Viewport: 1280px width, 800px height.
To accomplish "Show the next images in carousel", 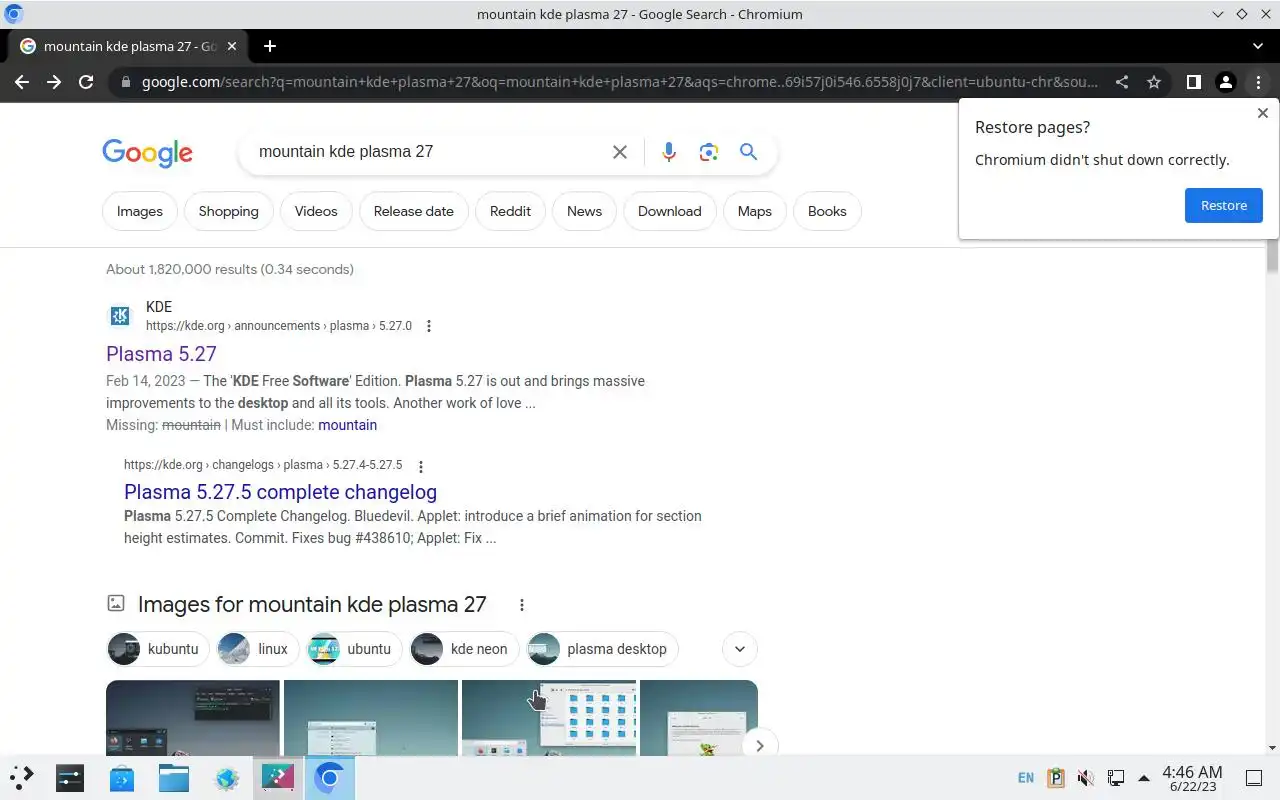I will coord(760,745).
